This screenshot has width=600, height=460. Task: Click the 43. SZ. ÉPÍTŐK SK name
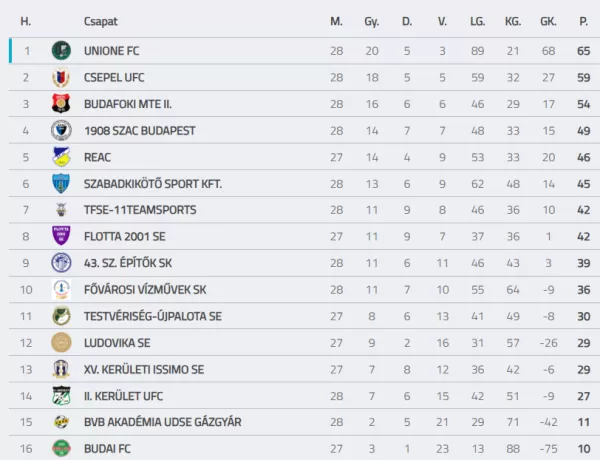coord(128,263)
